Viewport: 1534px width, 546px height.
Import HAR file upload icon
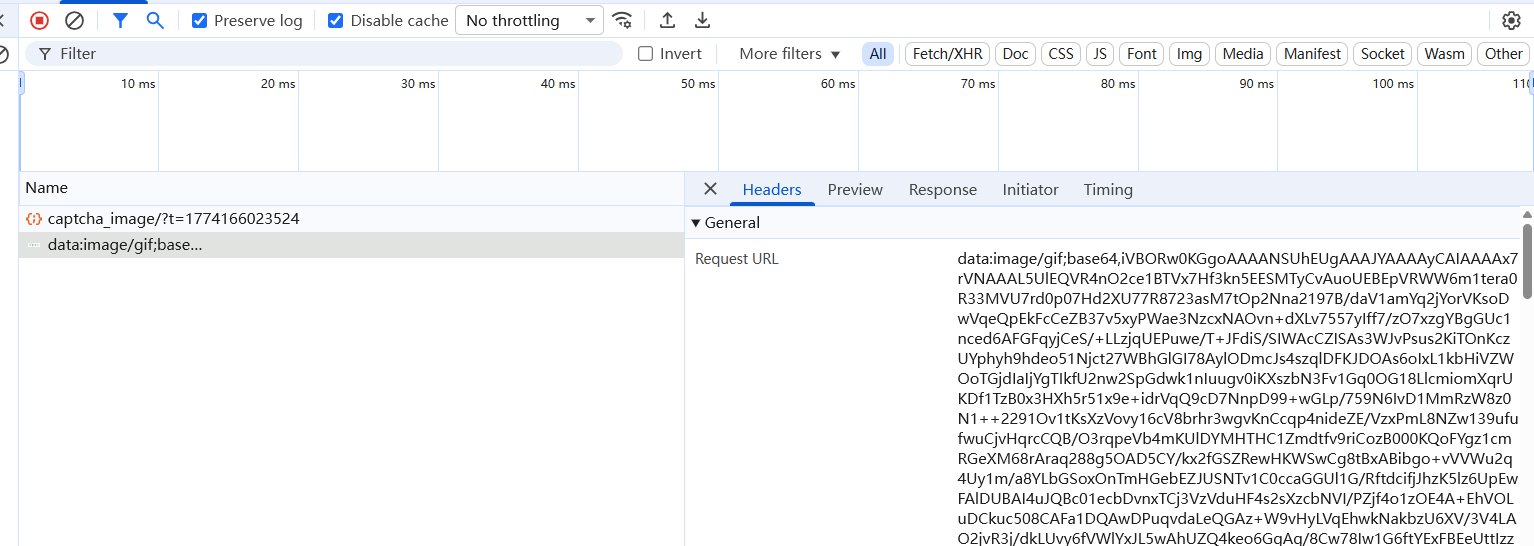[x=667, y=20]
